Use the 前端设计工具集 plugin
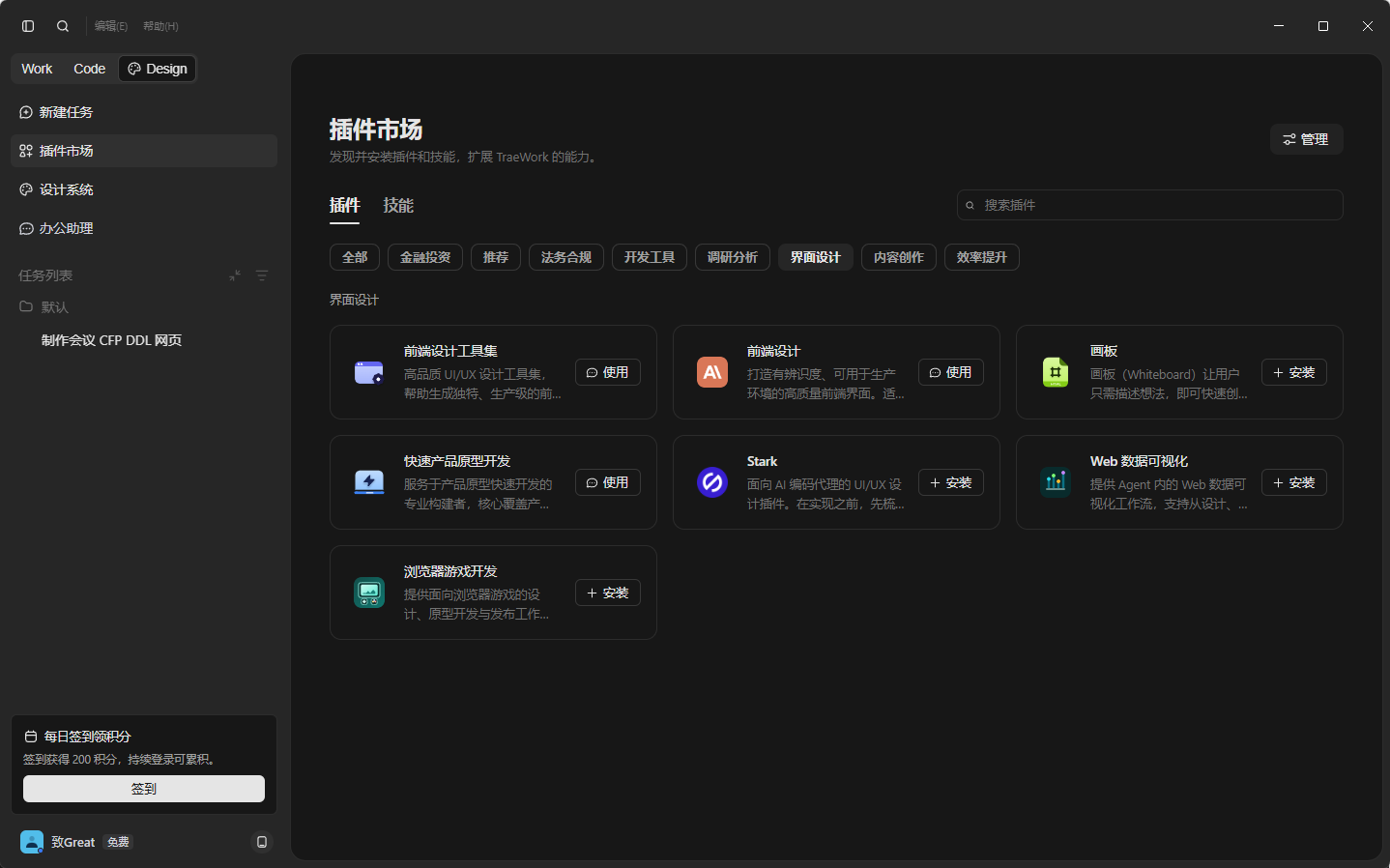1390x868 pixels. point(608,372)
